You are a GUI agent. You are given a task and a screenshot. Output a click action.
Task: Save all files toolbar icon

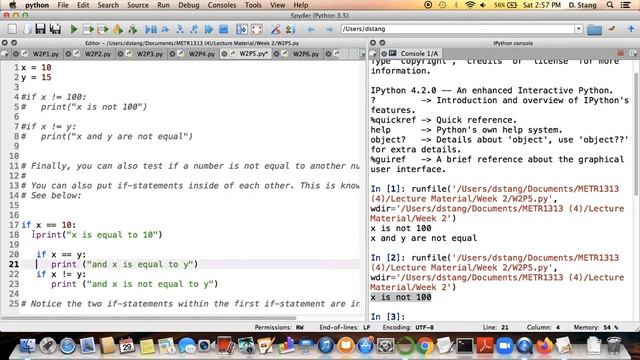point(55,29)
